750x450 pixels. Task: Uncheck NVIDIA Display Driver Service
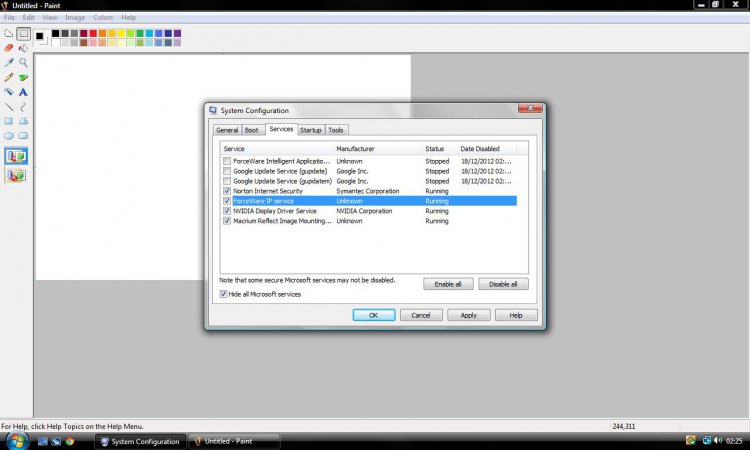click(227, 211)
